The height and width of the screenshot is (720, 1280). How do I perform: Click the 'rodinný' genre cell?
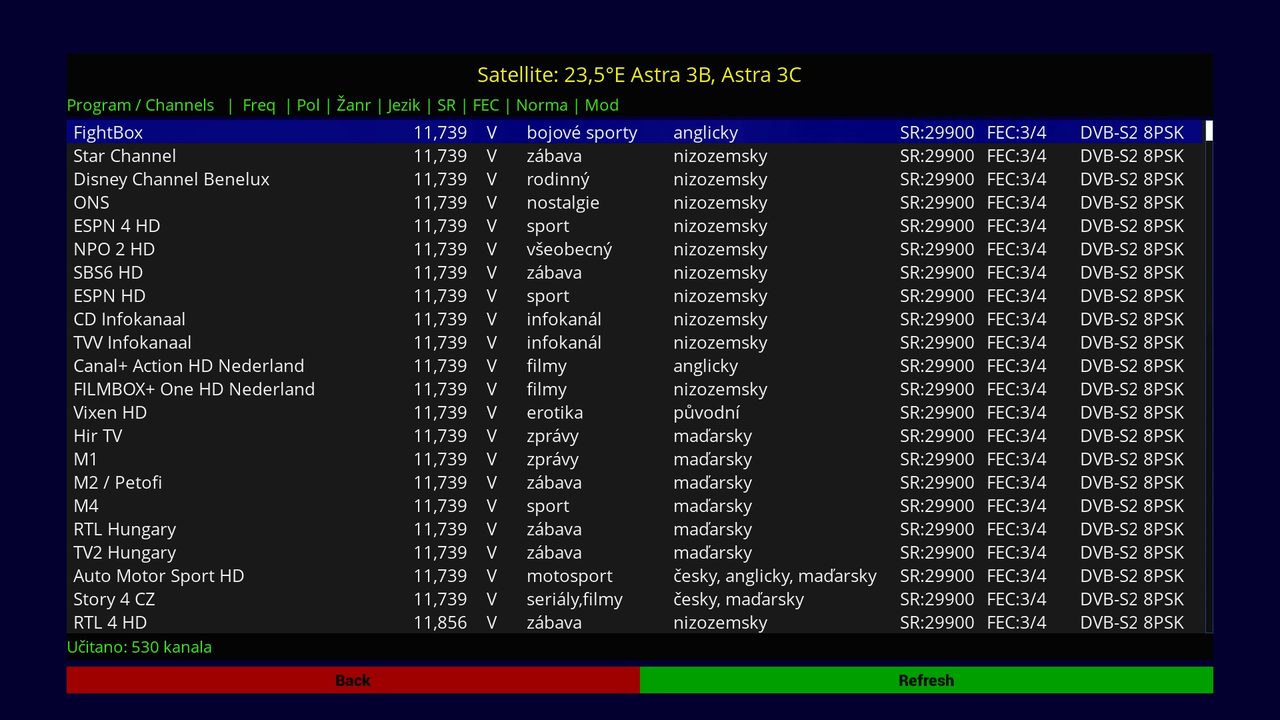[558, 180]
